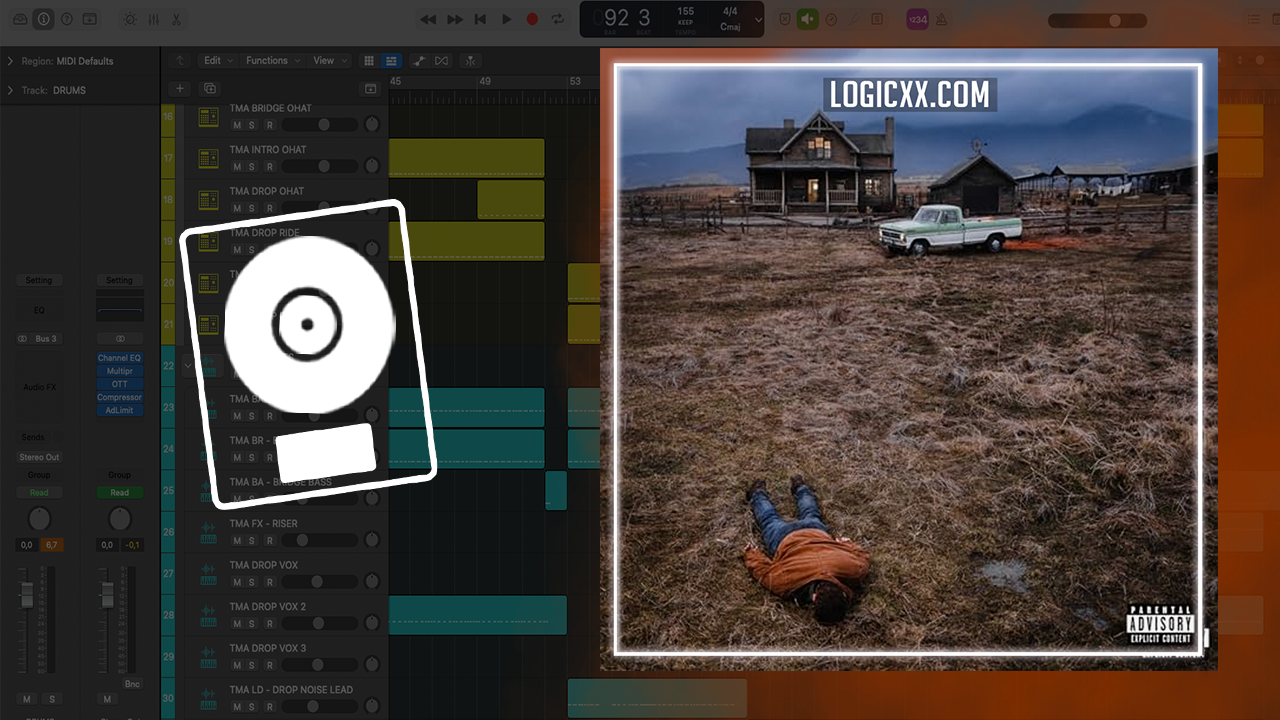This screenshot has height=720, width=1280.
Task: Open the Compressor plugin slot
Action: (x=119, y=397)
